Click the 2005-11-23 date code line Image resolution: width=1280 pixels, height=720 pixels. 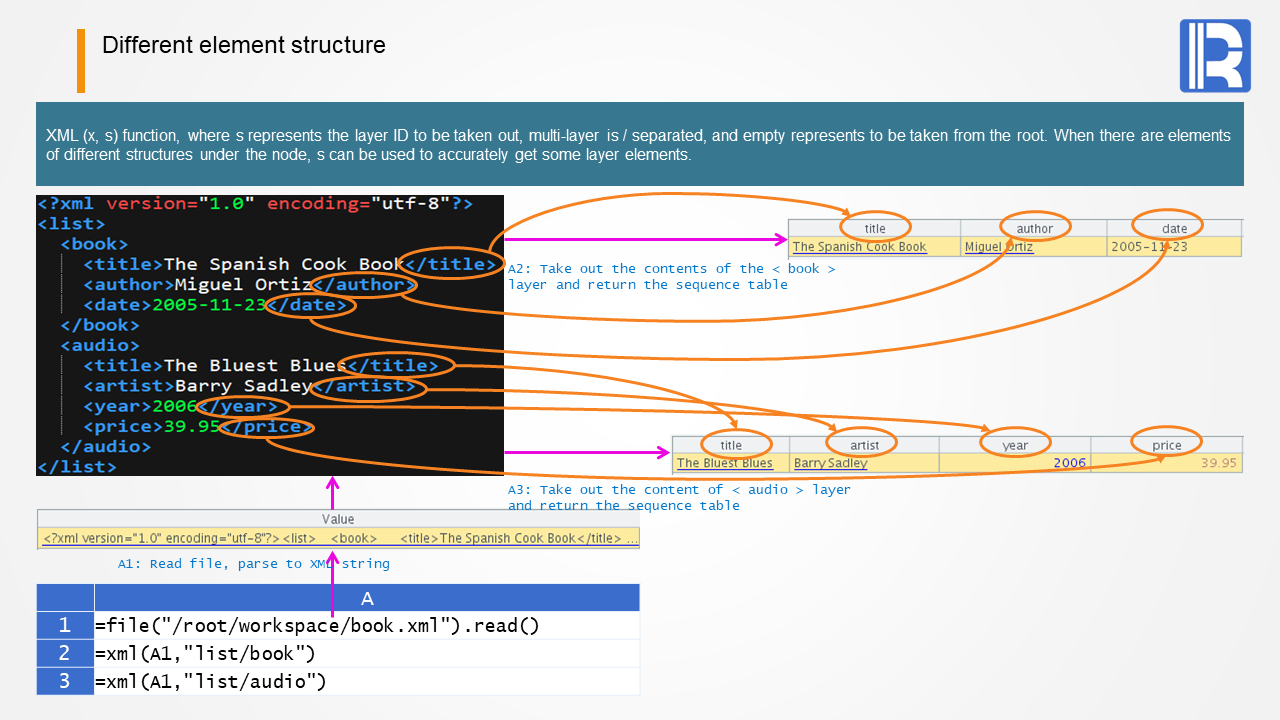coord(215,305)
